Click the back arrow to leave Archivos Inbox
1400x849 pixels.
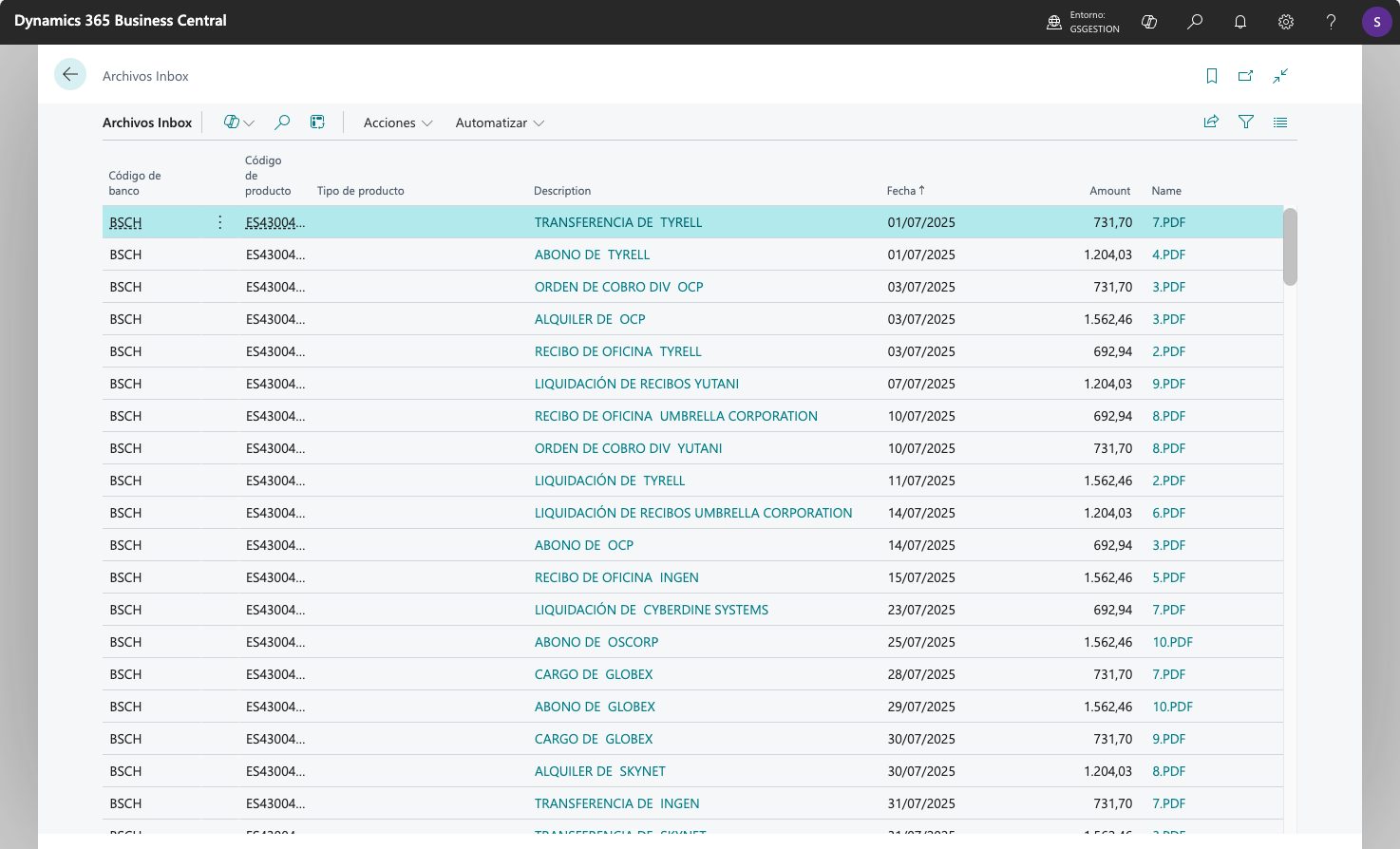point(69,74)
